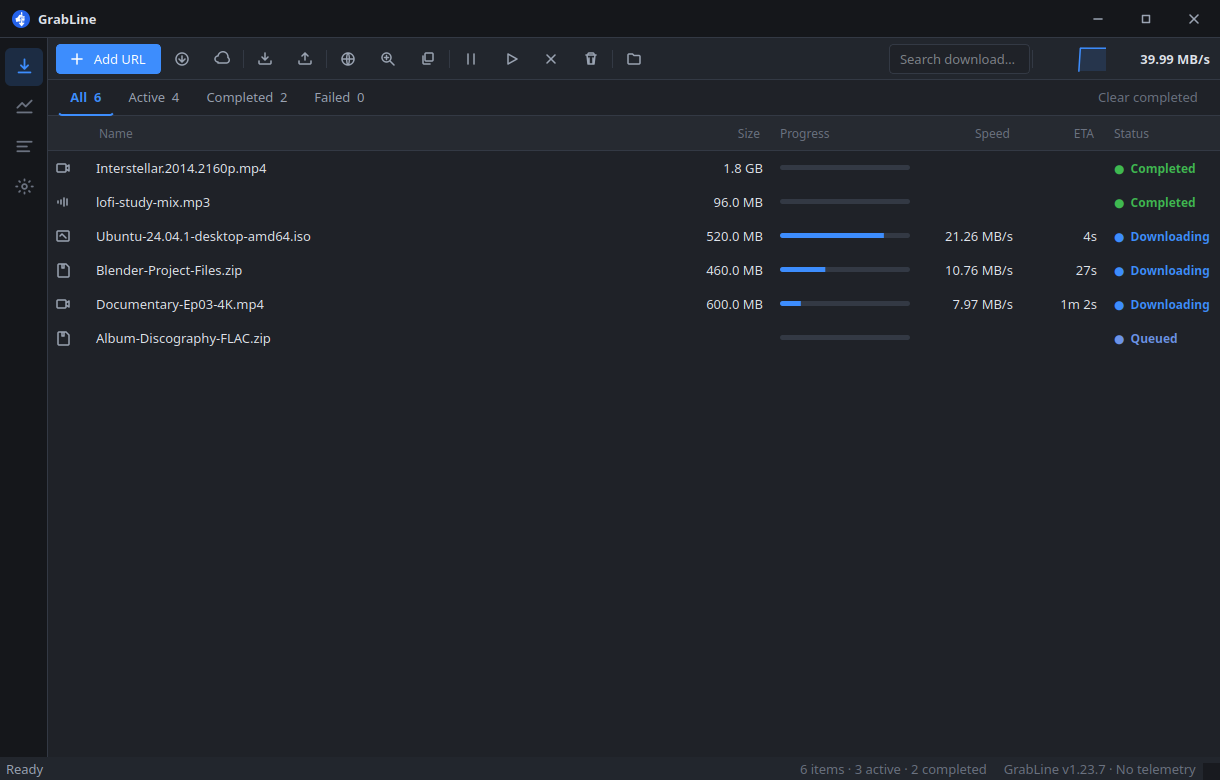1220x780 pixels.
Task: Open download folder with the folder icon
Action: [x=634, y=59]
